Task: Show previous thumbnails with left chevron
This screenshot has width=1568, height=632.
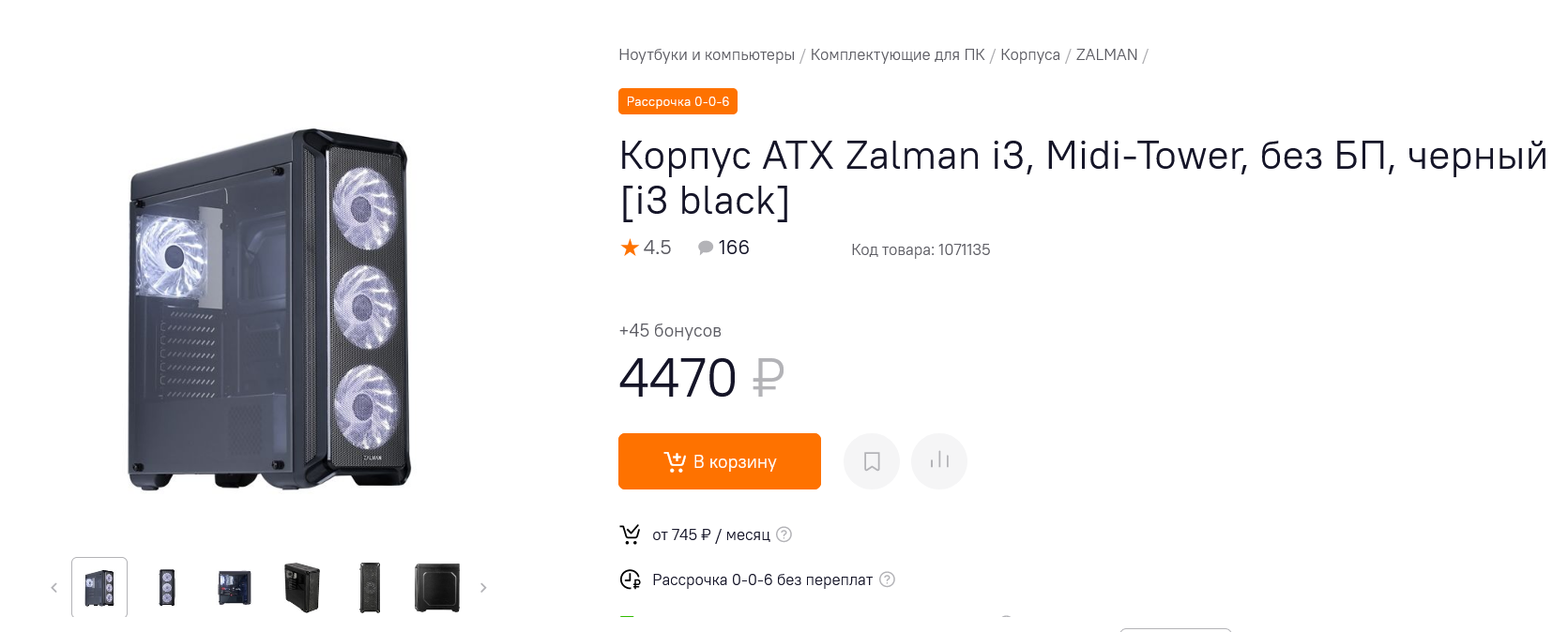Action: (53, 588)
